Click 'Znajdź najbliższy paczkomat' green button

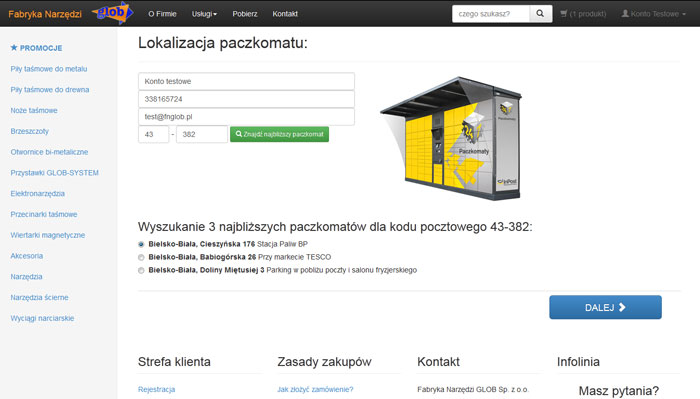click(x=279, y=134)
